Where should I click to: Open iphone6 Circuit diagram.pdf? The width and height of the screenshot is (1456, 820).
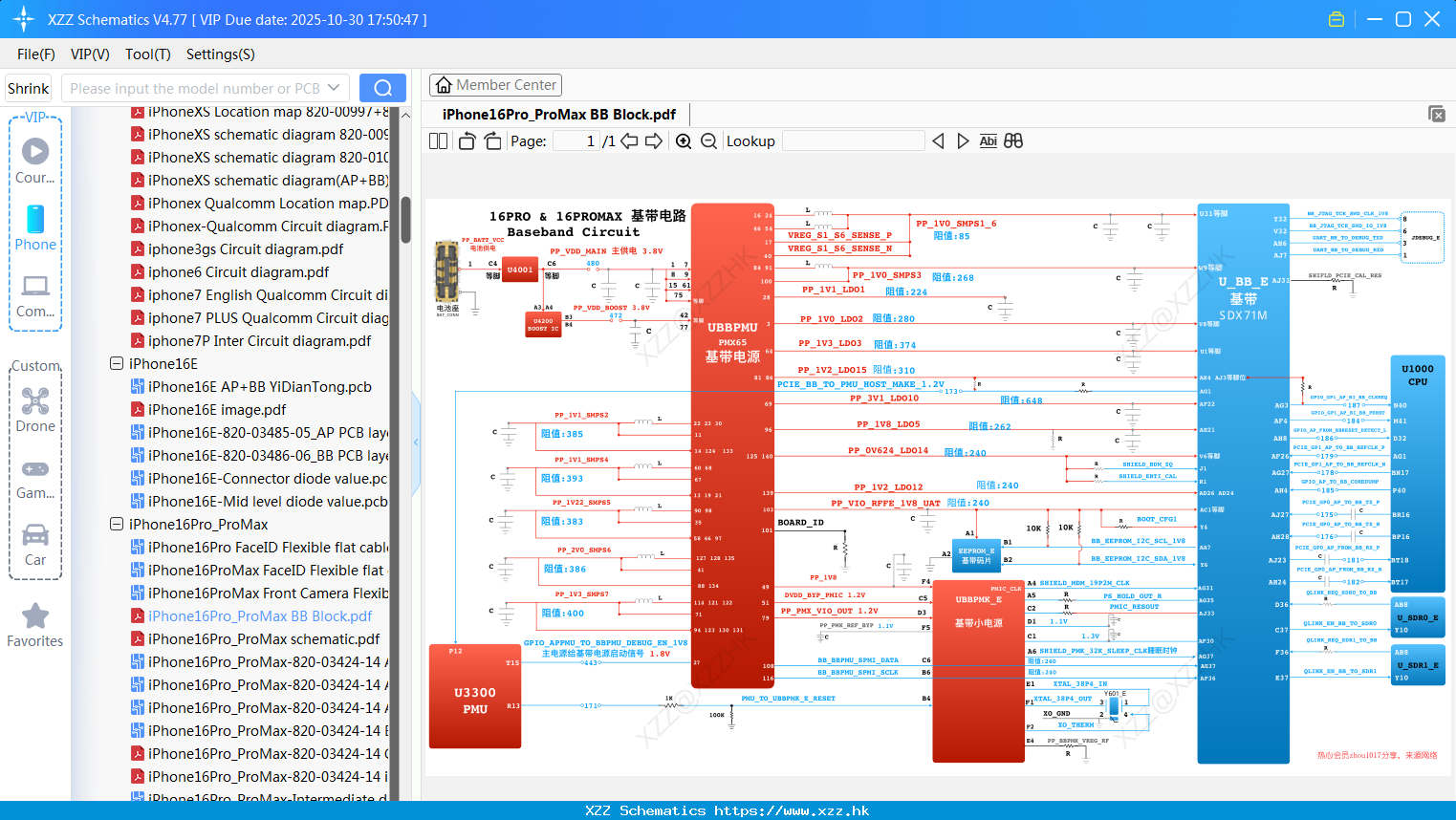click(x=230, y=271)
